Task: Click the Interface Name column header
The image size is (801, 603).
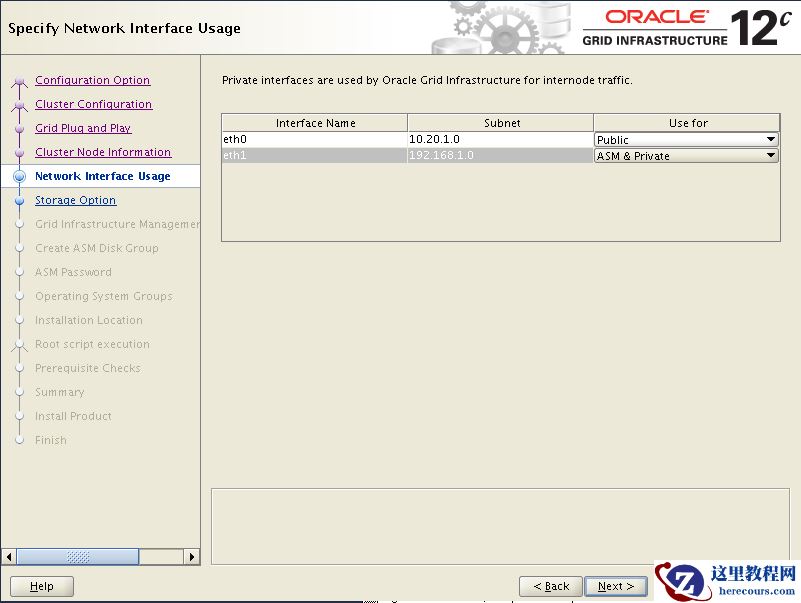Action: pyautogui.click(x=315, y=123)
